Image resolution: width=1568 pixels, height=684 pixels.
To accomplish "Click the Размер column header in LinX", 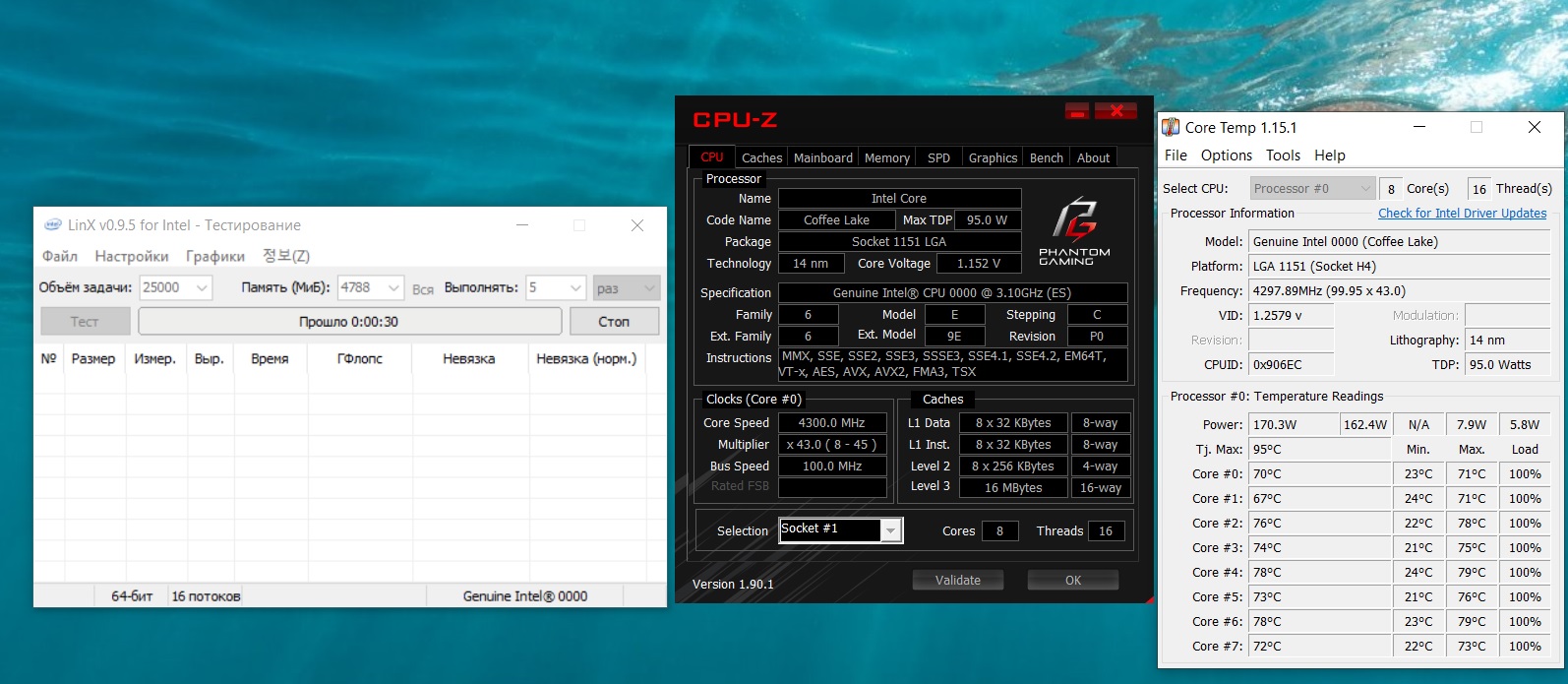I will [93, 359].
